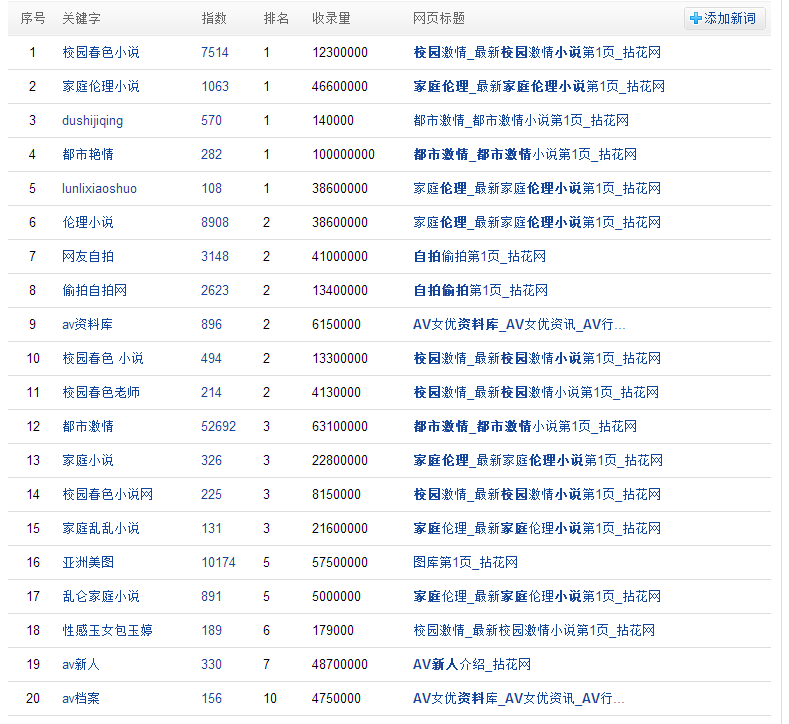789x724 pixels.
Task: Select the 网页标题 column header
Action: tap(439, 19)
